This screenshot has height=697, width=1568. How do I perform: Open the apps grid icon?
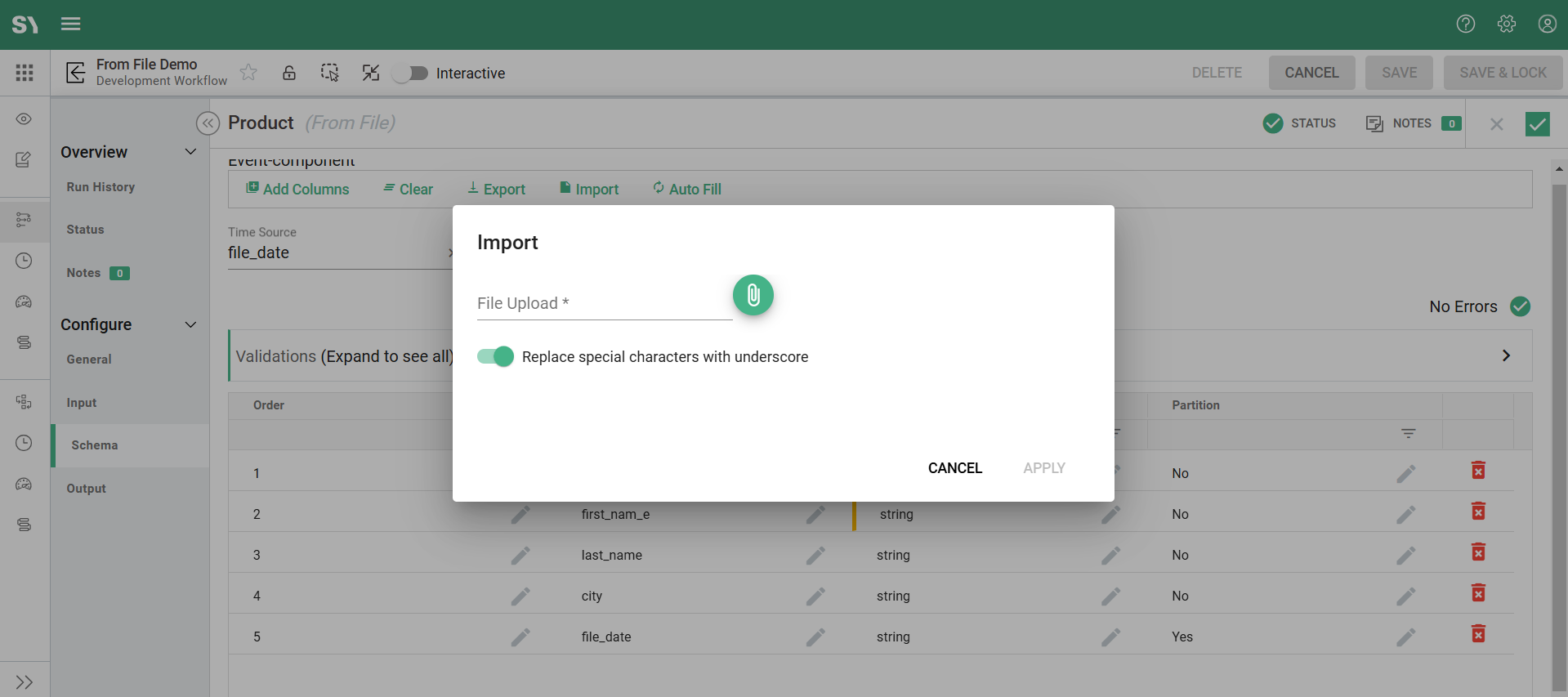point(25,73)
